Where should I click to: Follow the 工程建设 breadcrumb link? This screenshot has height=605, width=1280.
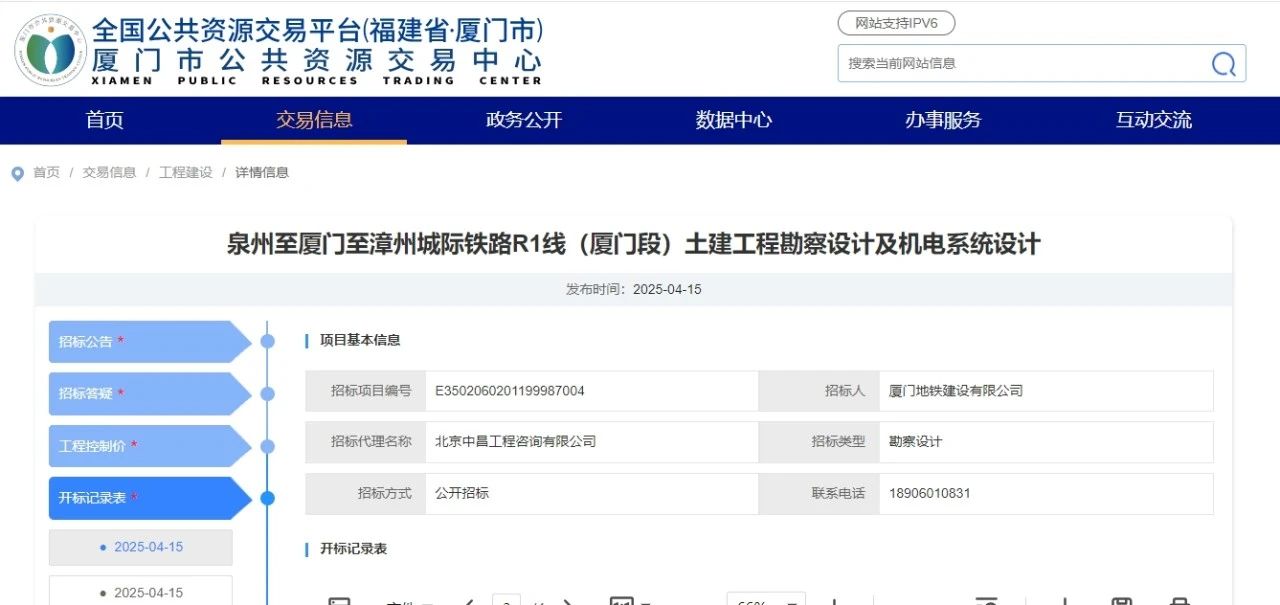(x=186, y=172)
